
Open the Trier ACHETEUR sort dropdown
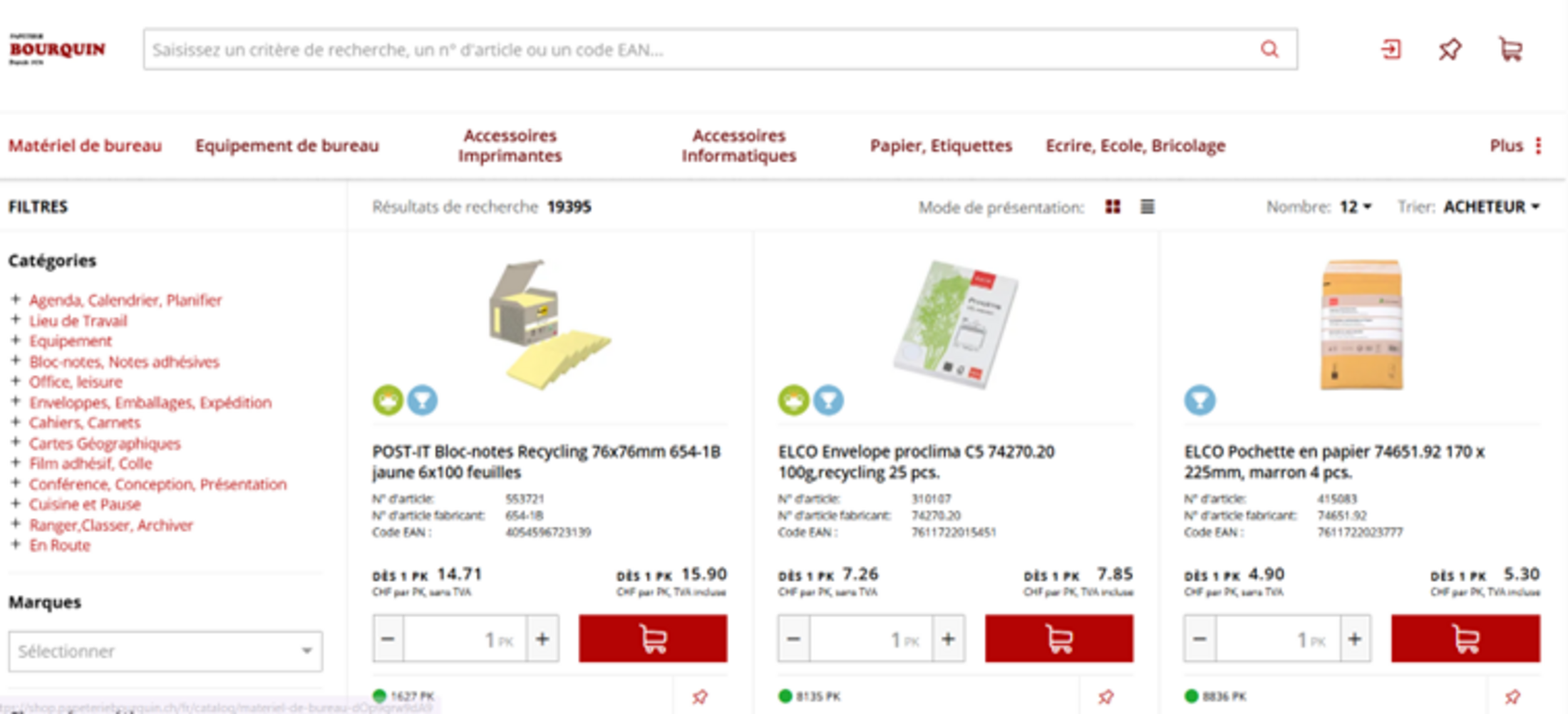1492,207
